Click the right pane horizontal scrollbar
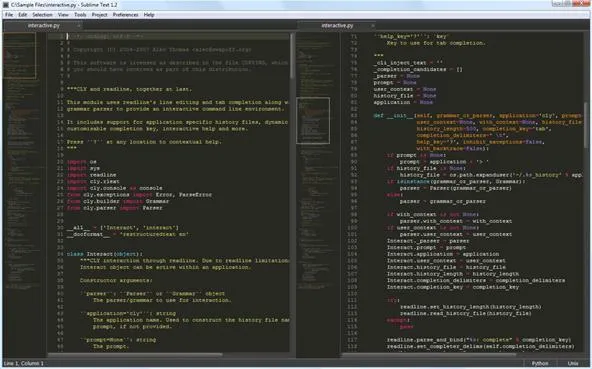 [x=429, y=355]
